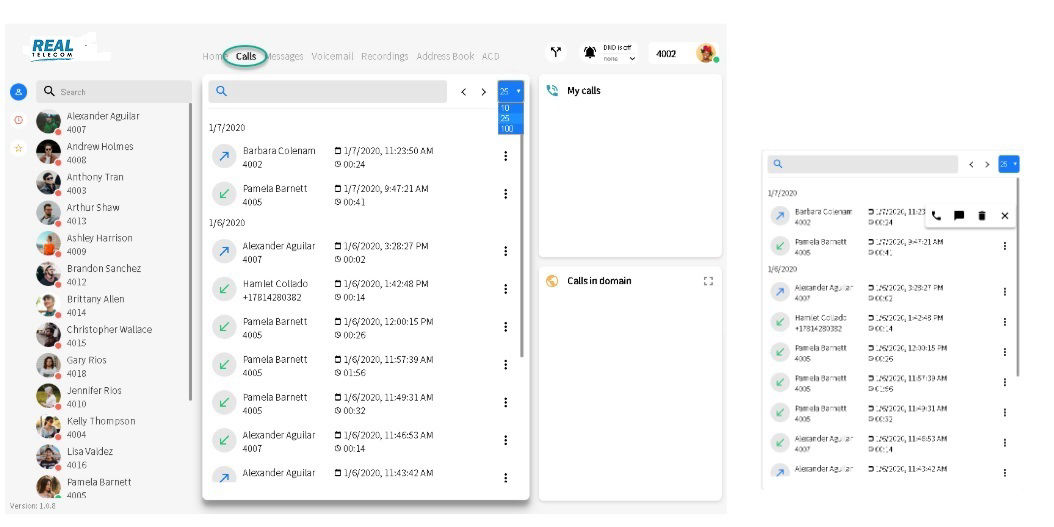Go to previous page of call history

463,92
